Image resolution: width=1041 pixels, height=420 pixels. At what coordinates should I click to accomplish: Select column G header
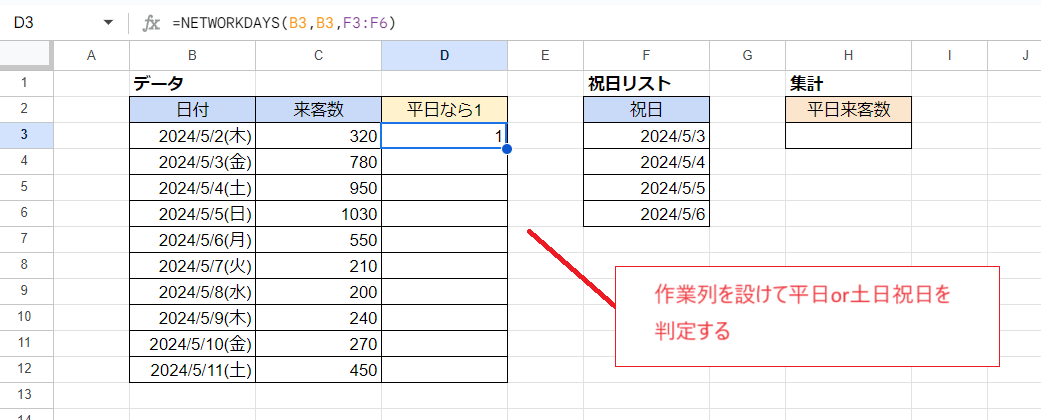[748, 56]
